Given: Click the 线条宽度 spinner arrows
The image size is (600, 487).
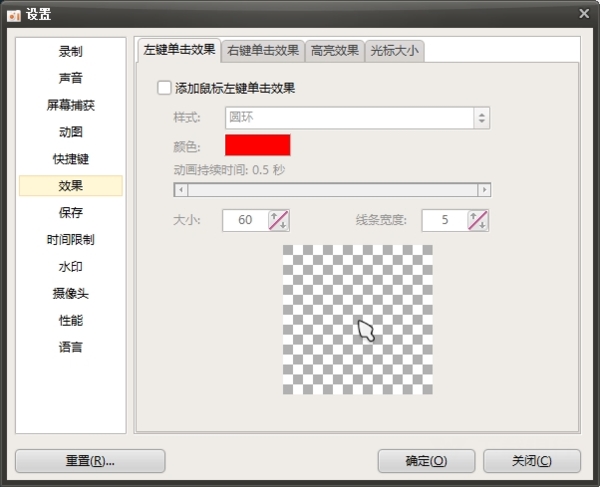Looking at the screenshot, I should (x=478, y=220).
